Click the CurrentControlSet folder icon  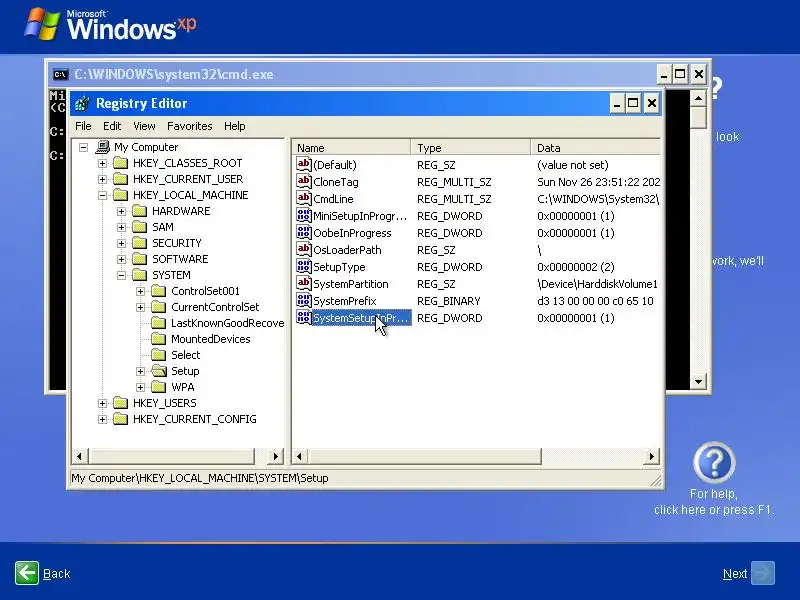click(x=159, y=307)
